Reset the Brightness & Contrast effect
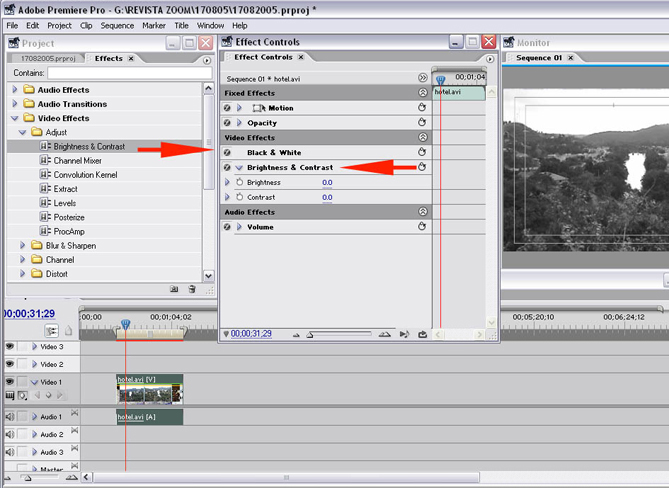 coord(422,168)
